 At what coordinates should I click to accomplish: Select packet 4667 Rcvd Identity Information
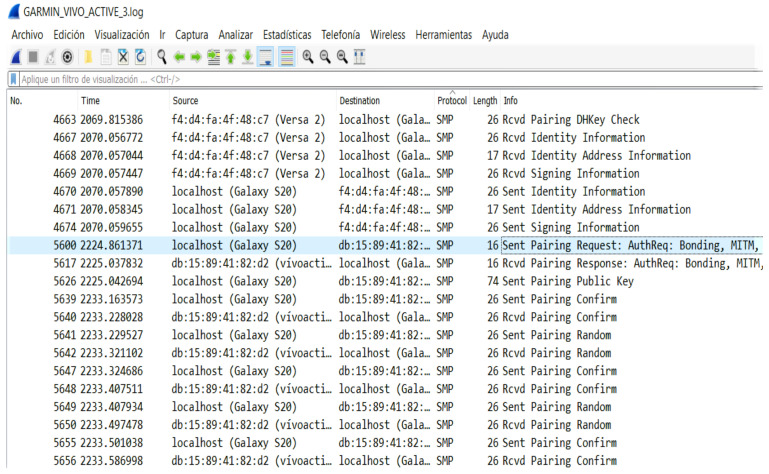(385, 137)
